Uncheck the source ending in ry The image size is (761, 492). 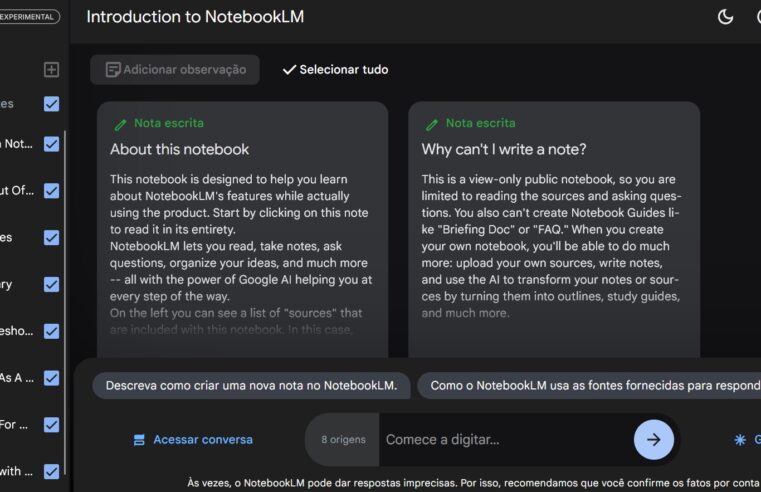(51, 284)
